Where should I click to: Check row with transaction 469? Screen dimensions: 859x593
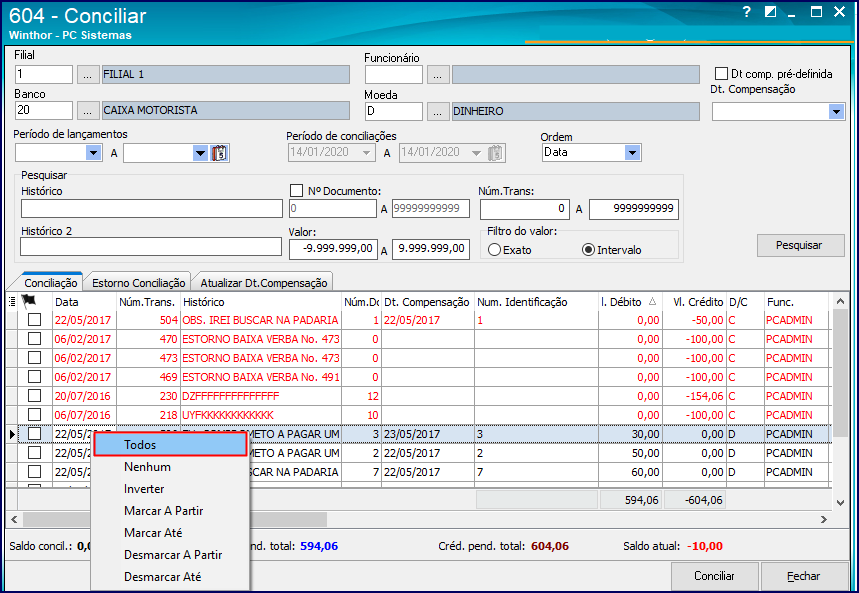click(35, 377)
